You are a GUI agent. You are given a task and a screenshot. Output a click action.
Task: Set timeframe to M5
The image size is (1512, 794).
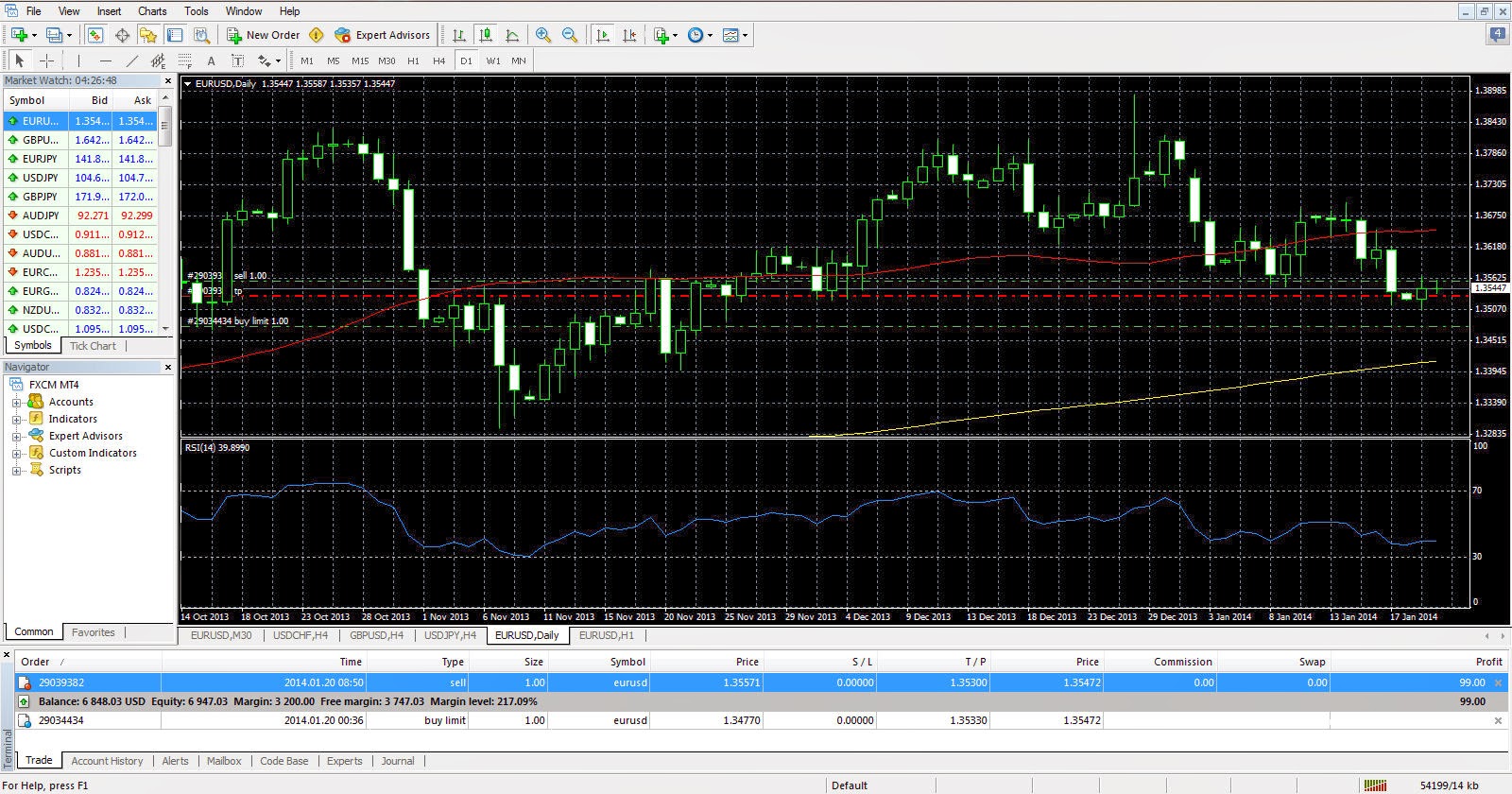pos(333,60)
